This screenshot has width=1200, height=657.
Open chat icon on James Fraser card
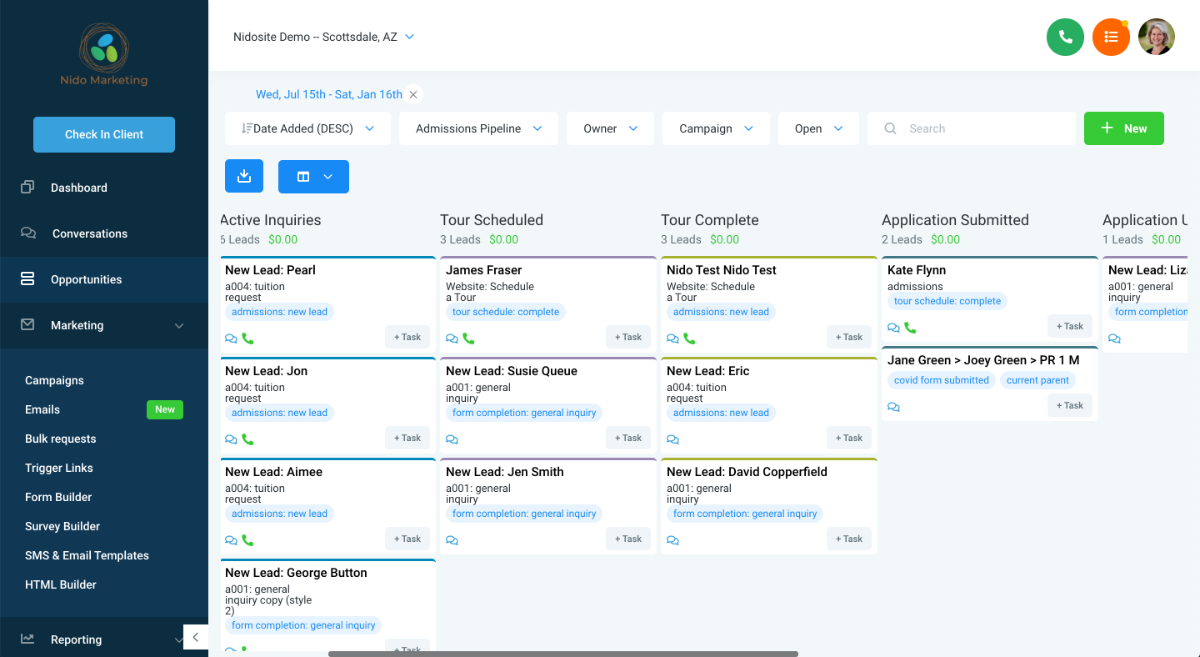click(x=452, y=338)
